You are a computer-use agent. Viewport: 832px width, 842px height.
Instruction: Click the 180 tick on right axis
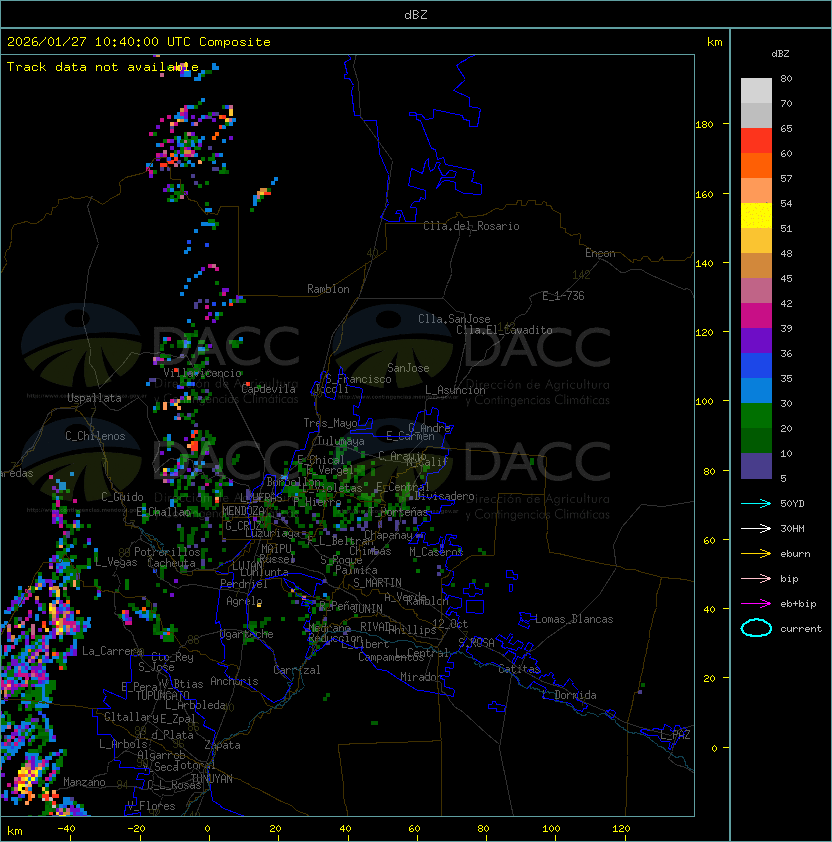pos(704,124)
